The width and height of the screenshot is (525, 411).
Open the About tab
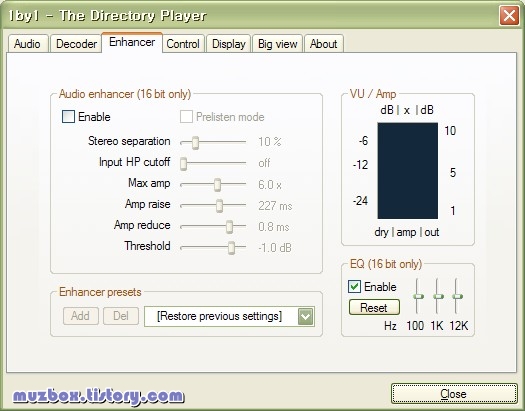pyautogui.click(x=323, y=44)
